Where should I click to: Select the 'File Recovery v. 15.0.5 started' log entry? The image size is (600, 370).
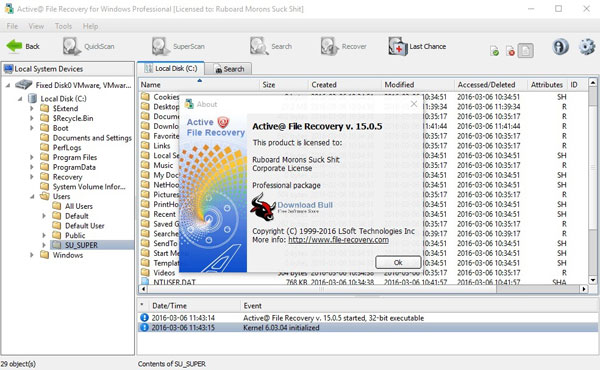pyautogui.click(x=368, y=318)
